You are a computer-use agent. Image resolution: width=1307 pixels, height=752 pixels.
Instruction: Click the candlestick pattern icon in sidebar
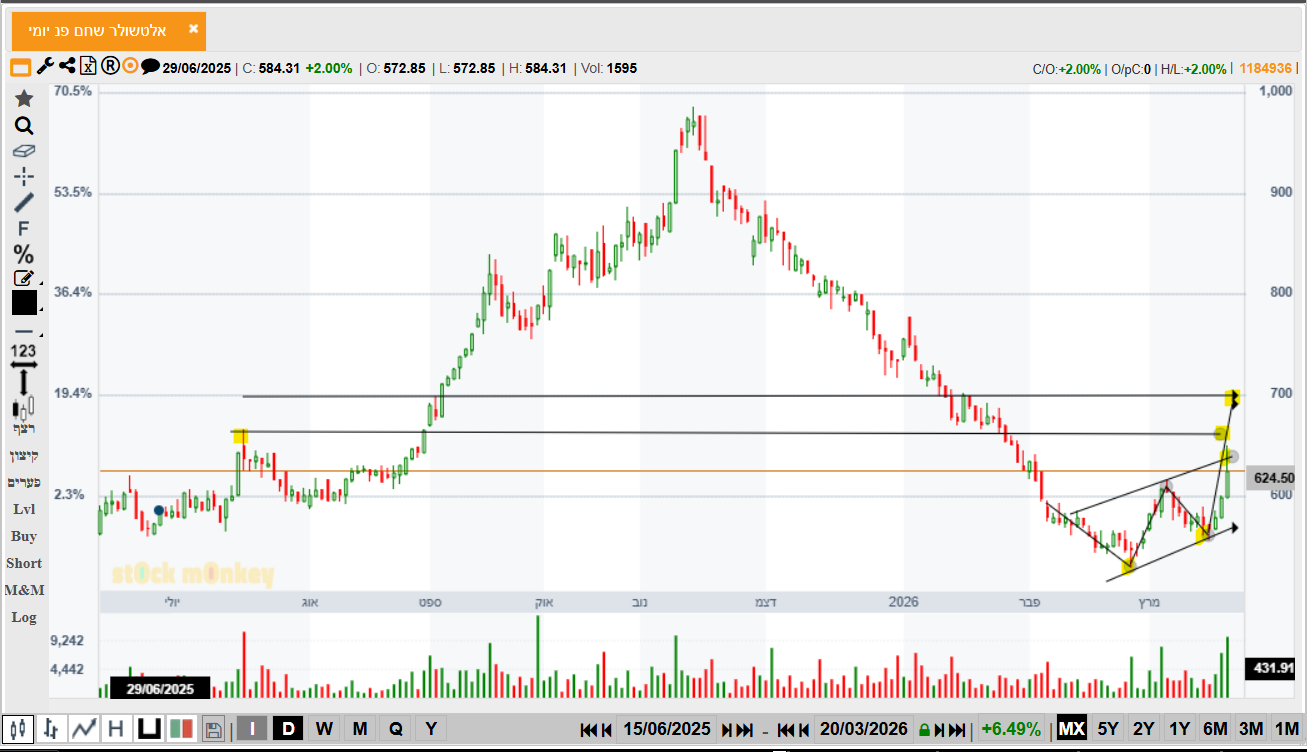[24, 407]
